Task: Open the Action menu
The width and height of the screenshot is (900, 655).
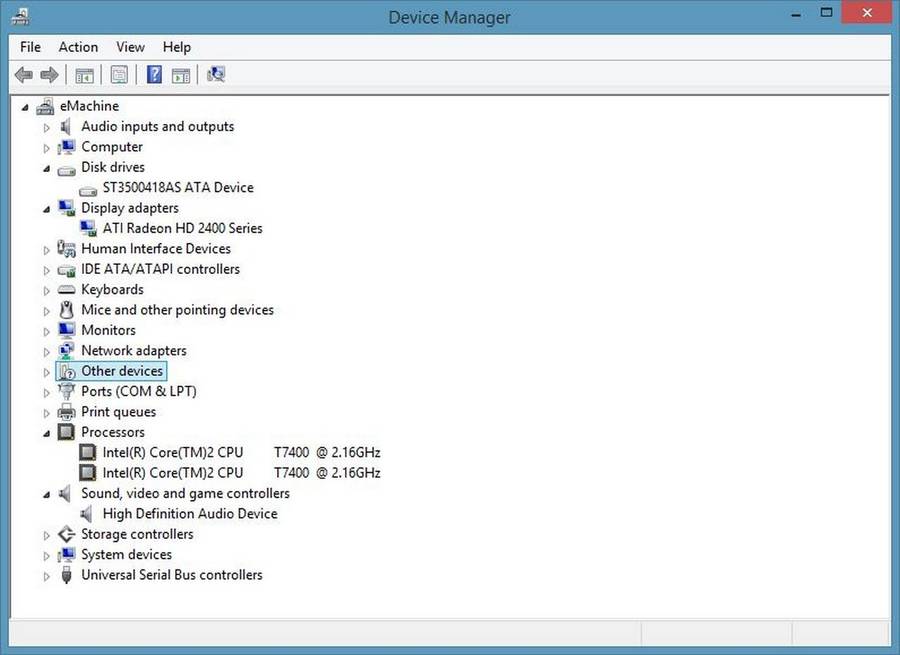Action: pos(78,46)
